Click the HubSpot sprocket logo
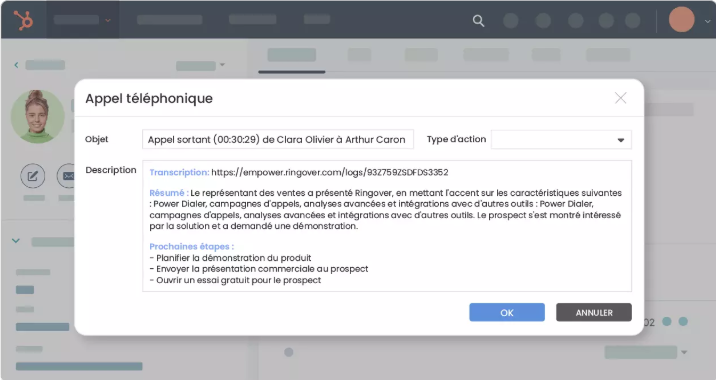The height and width of the screenshot is (380, 716). (23, 21)
